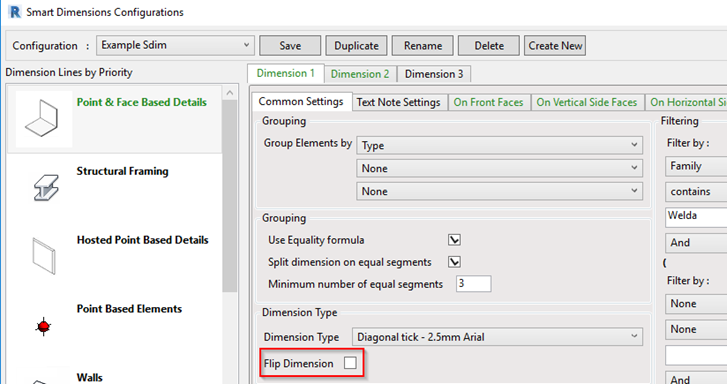Click the Minimum number of equal segments field

pyautogui.click(x=473, y=283)
